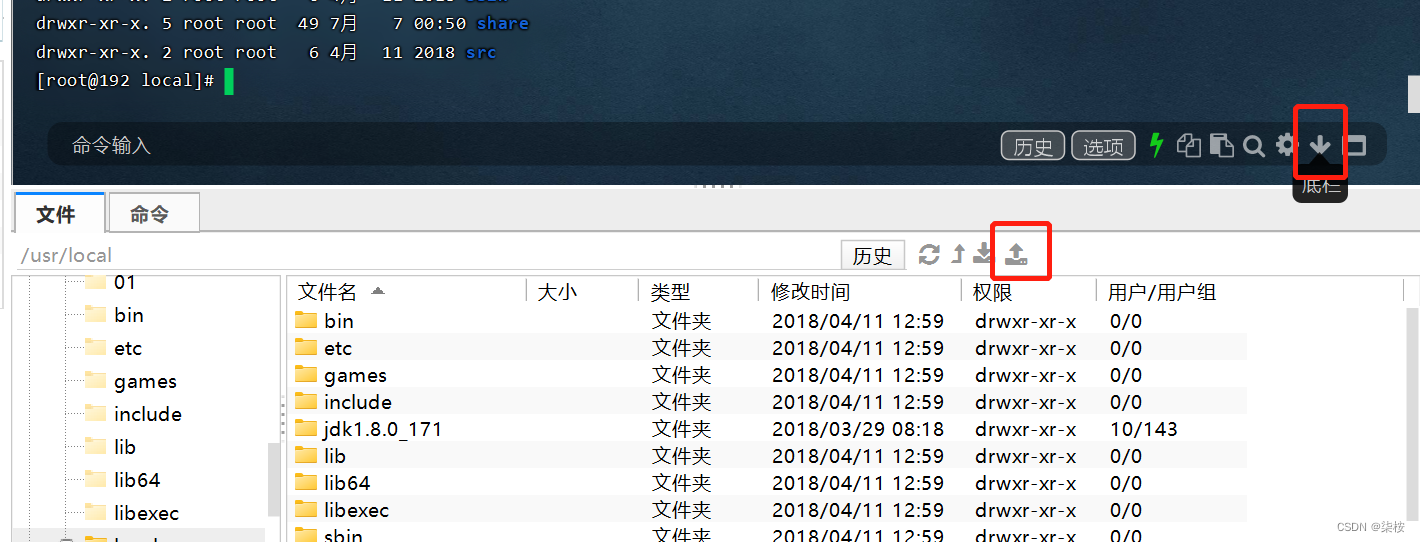This screenshot has height=542, width=1420.
Task: Open the terminal command 历史 button
Action: (x=1033, y=146)
